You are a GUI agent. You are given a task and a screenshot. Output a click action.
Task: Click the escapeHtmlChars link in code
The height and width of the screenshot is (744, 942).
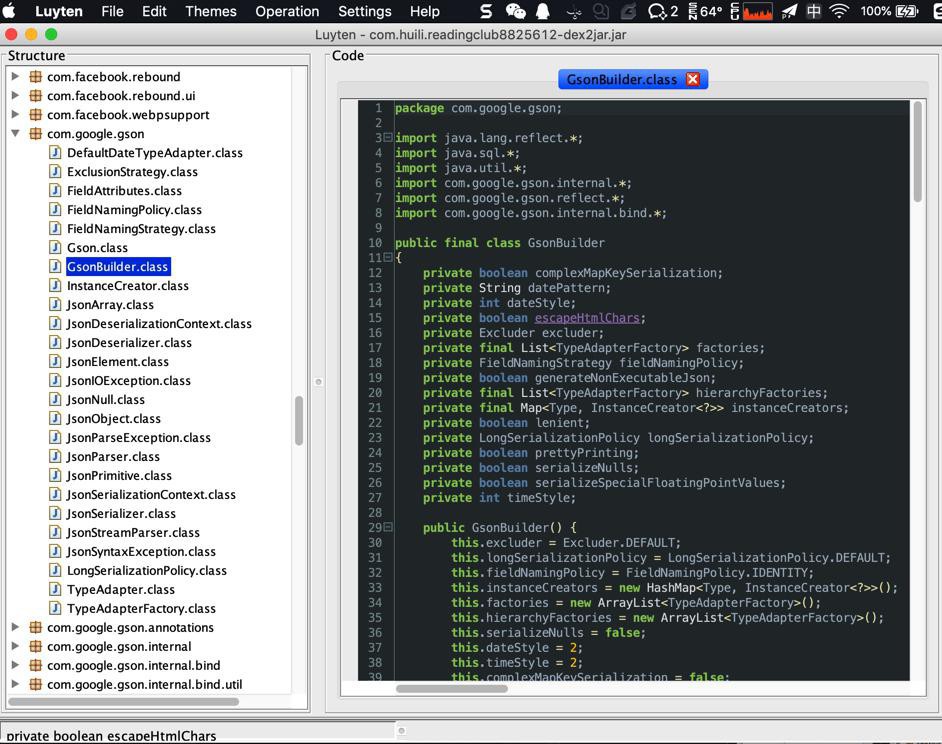point(586,318)
